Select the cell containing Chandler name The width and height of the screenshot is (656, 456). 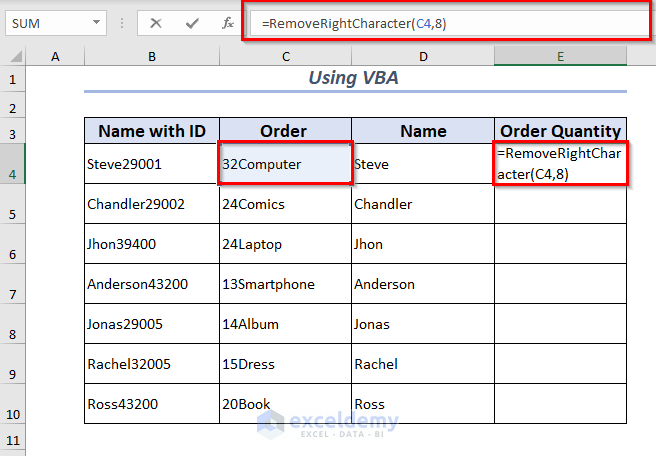click(422, 204)
